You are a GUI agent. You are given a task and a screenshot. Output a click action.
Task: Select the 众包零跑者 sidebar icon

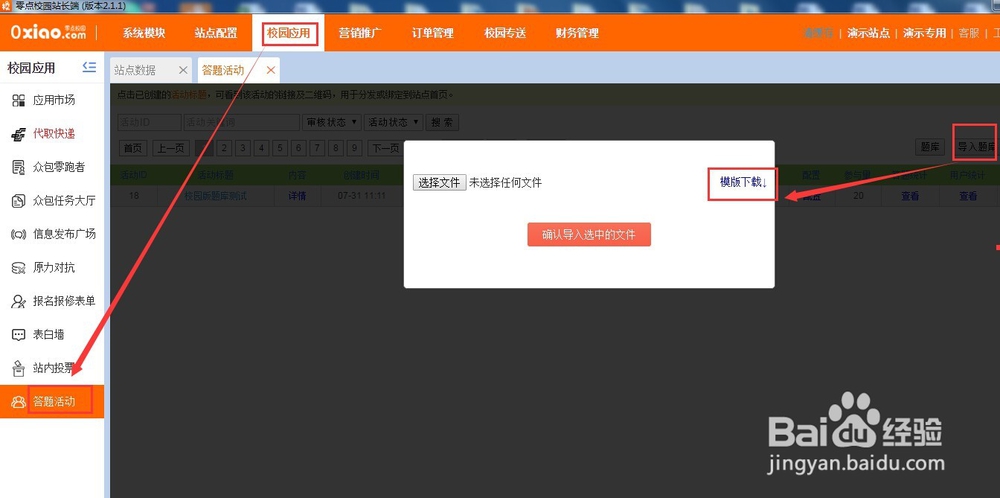(x=18, y=167)
